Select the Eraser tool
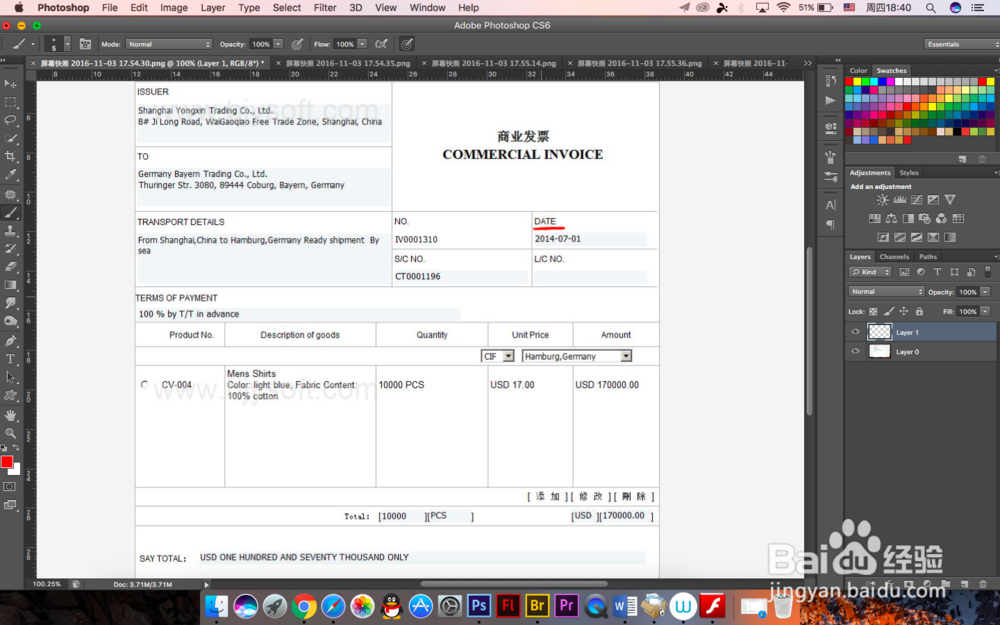 tap(10, 267)
